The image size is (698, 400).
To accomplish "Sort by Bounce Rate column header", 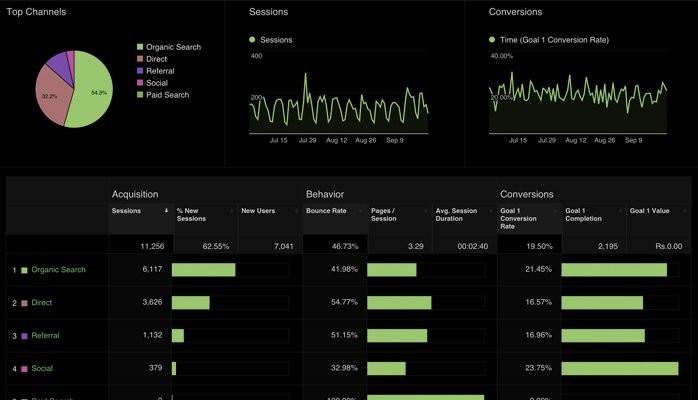I will pos(325,211).
